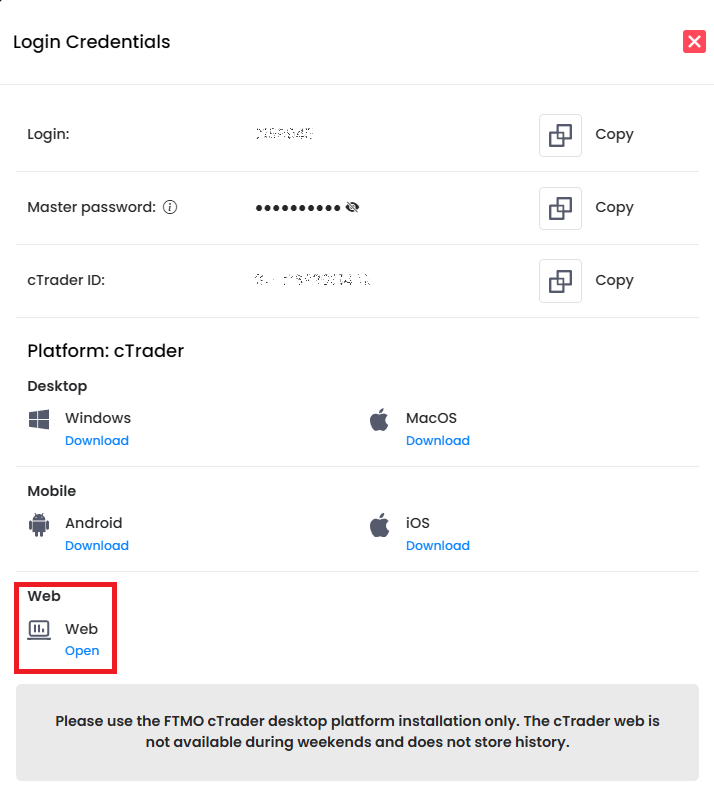Image resolution: width=714 pixels, height=799 pixels.
Task: Click the Master password info icon
Action: pos(170,208)
